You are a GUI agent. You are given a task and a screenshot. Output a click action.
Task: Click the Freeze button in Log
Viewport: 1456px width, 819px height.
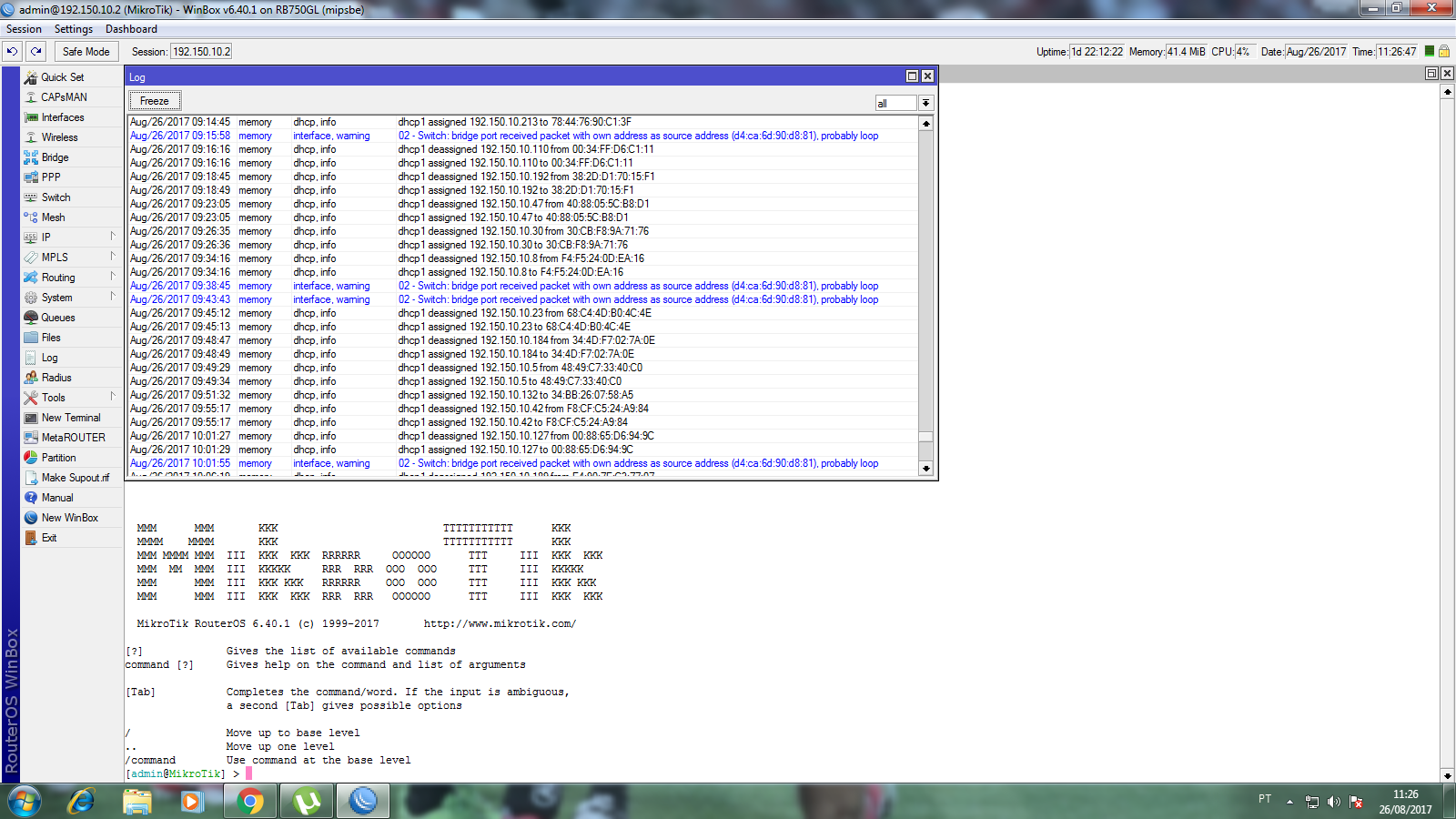pos(155,101)
